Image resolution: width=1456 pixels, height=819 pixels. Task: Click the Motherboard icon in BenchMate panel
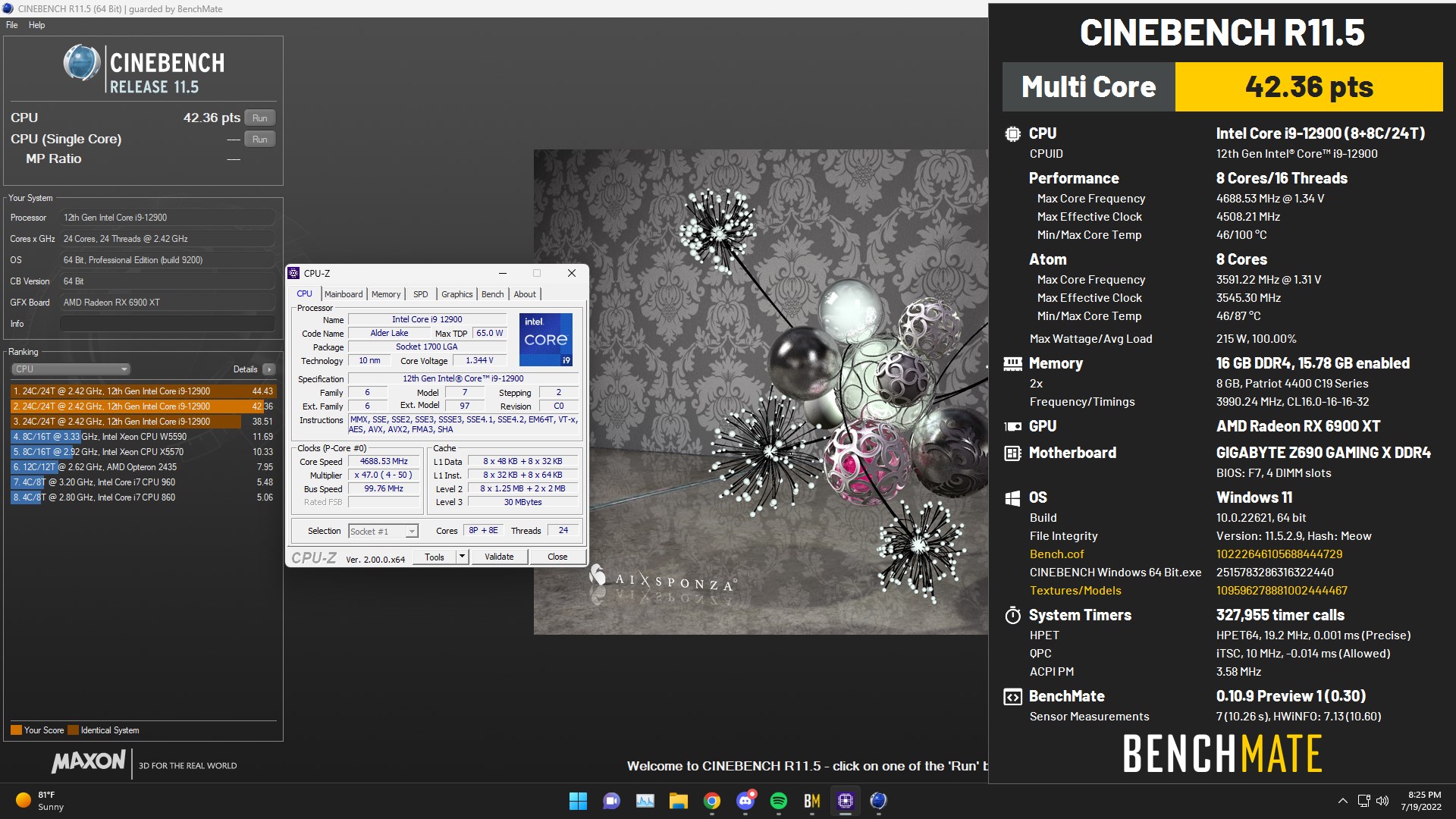click(x=1012, y=453)
